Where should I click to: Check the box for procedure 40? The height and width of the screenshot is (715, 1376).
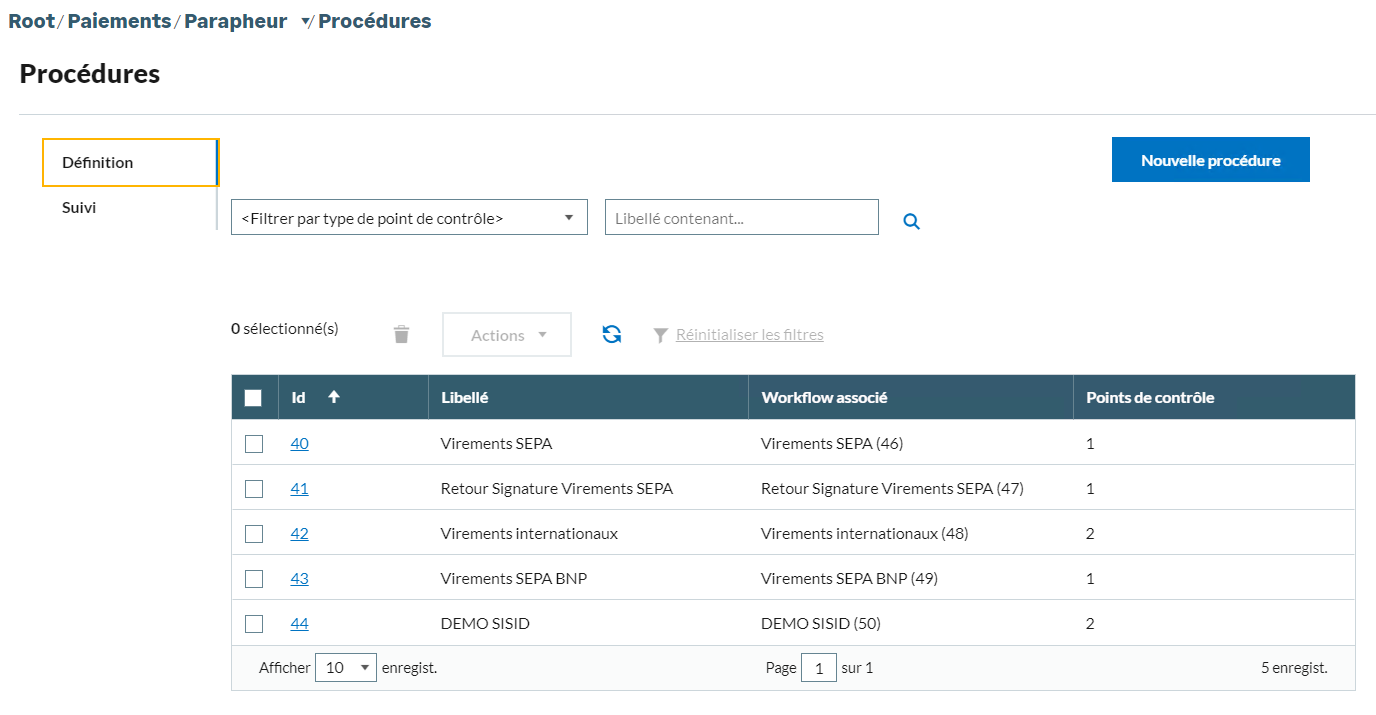tap(254, 444)
